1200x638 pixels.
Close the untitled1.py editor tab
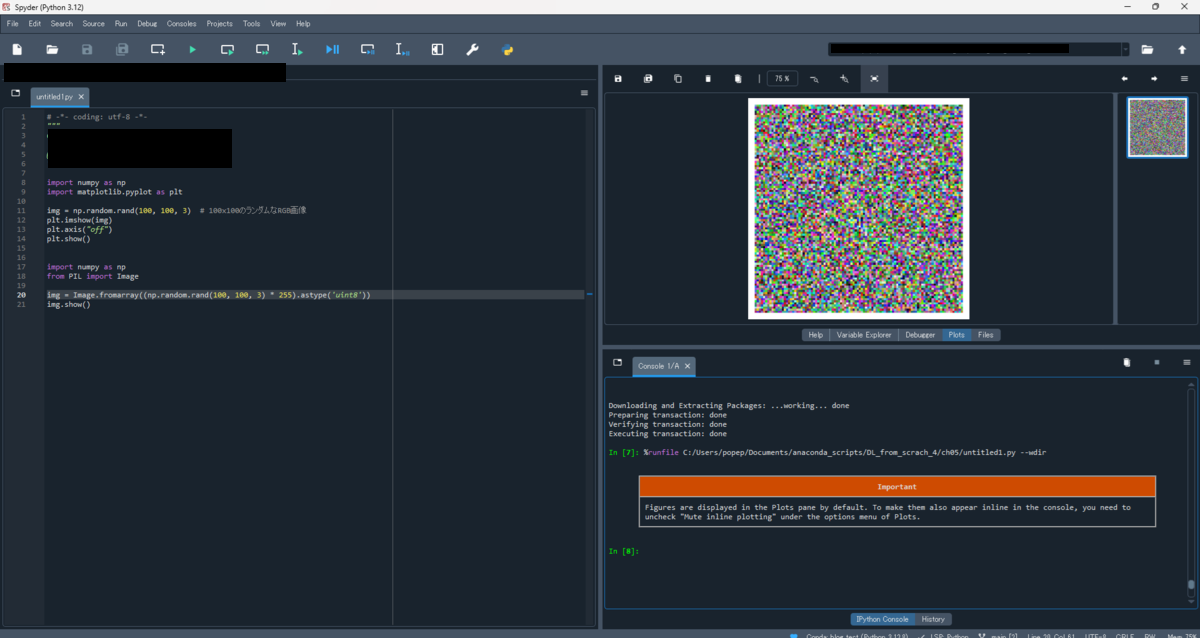81,97
